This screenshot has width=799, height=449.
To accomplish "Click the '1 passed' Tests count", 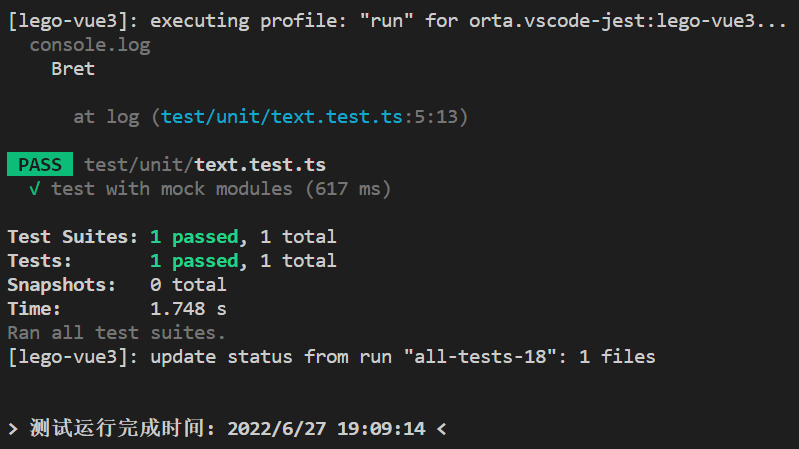I will pyautogui.click(x=194, y=261).
